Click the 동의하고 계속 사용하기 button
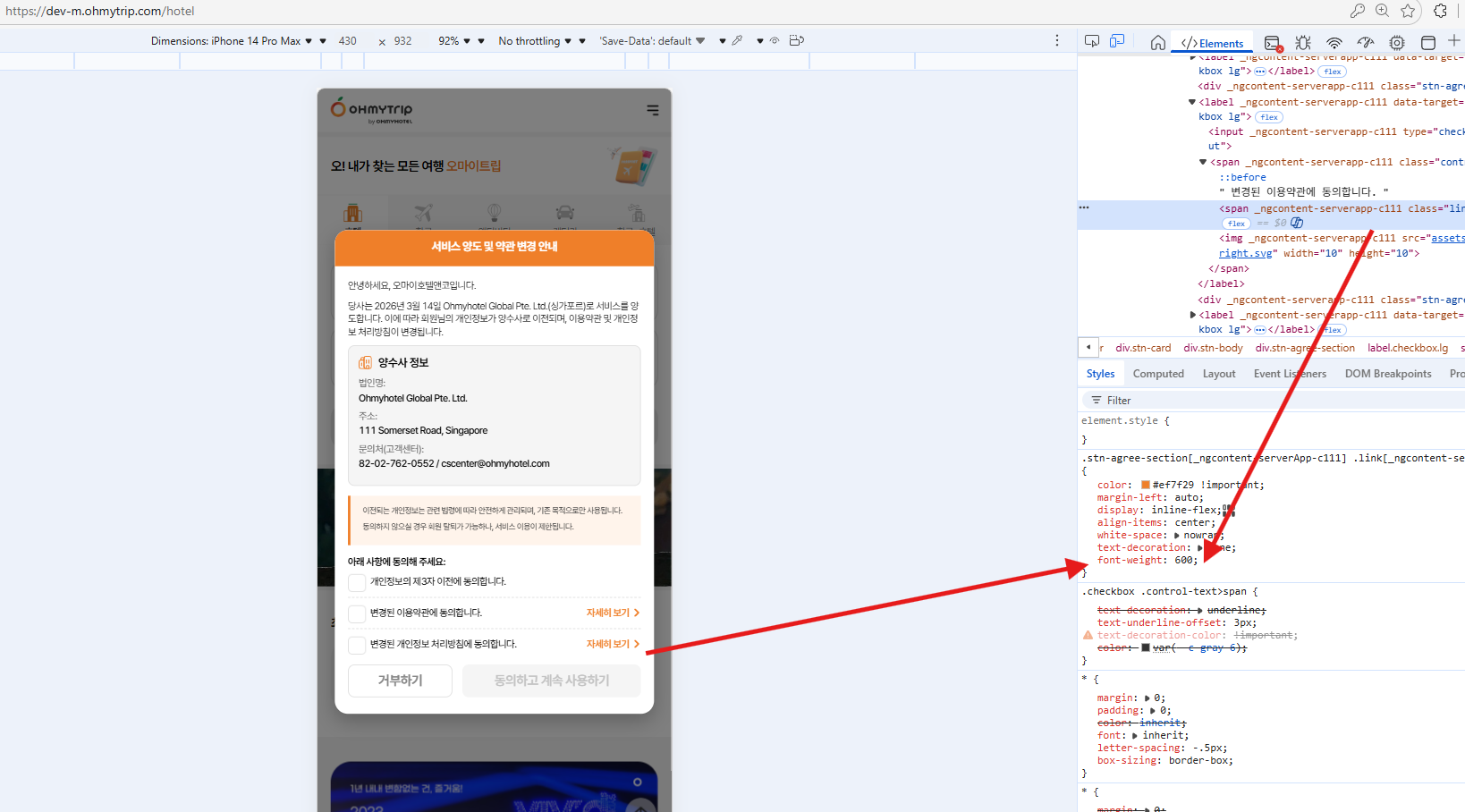This screenshot has width=1465, height=812. [x=552, y=681]
